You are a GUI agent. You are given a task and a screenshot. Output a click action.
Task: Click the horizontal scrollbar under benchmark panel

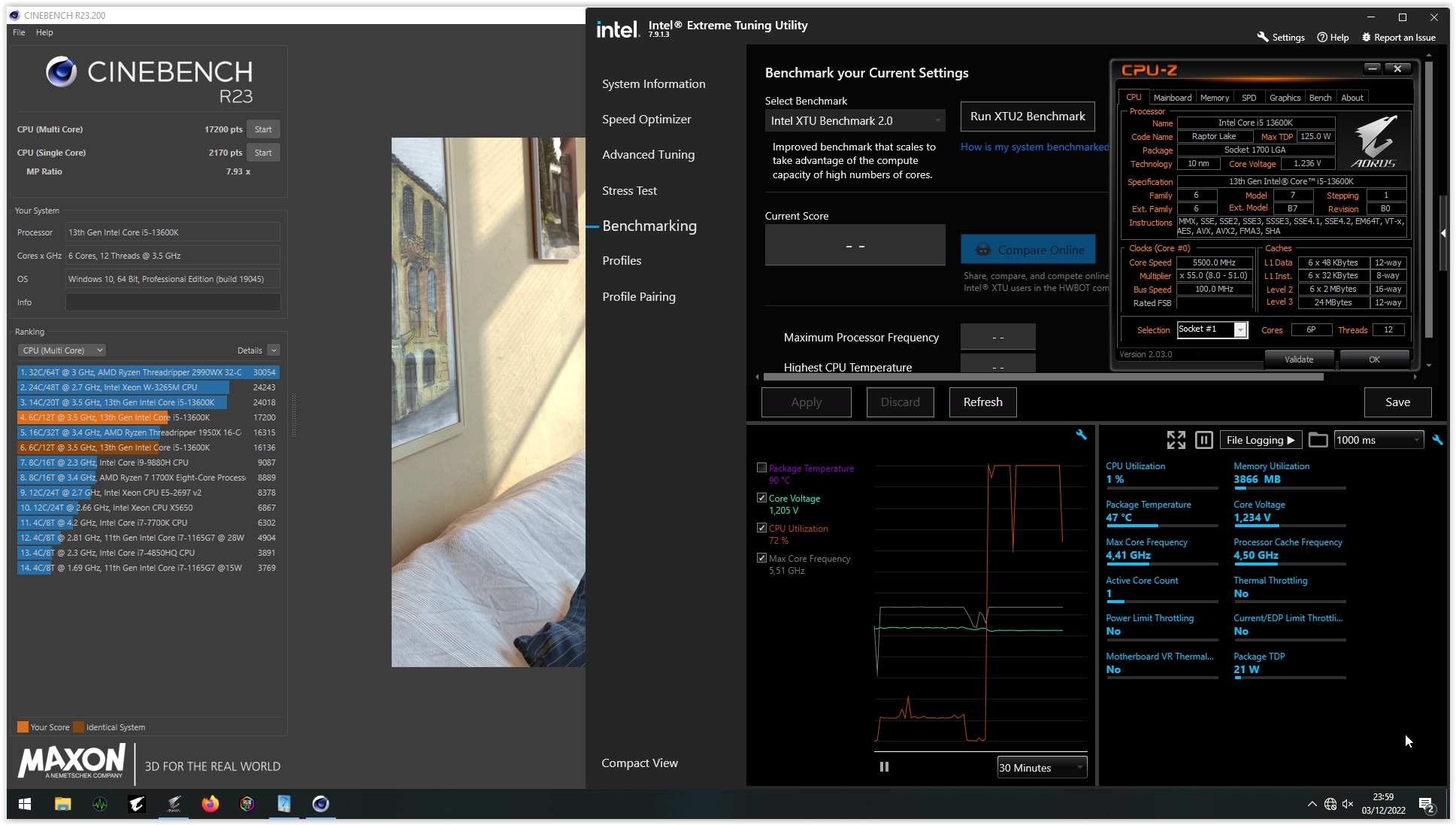(1043, 377)
